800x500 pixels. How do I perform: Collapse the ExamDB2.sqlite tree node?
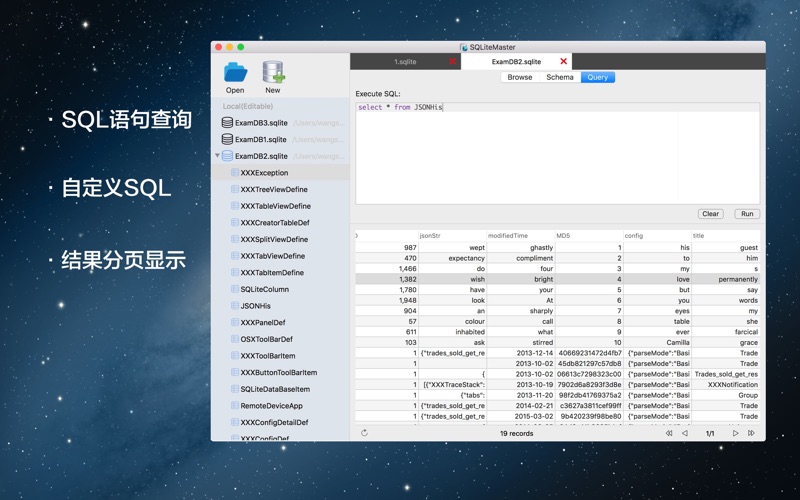(217, 155)
